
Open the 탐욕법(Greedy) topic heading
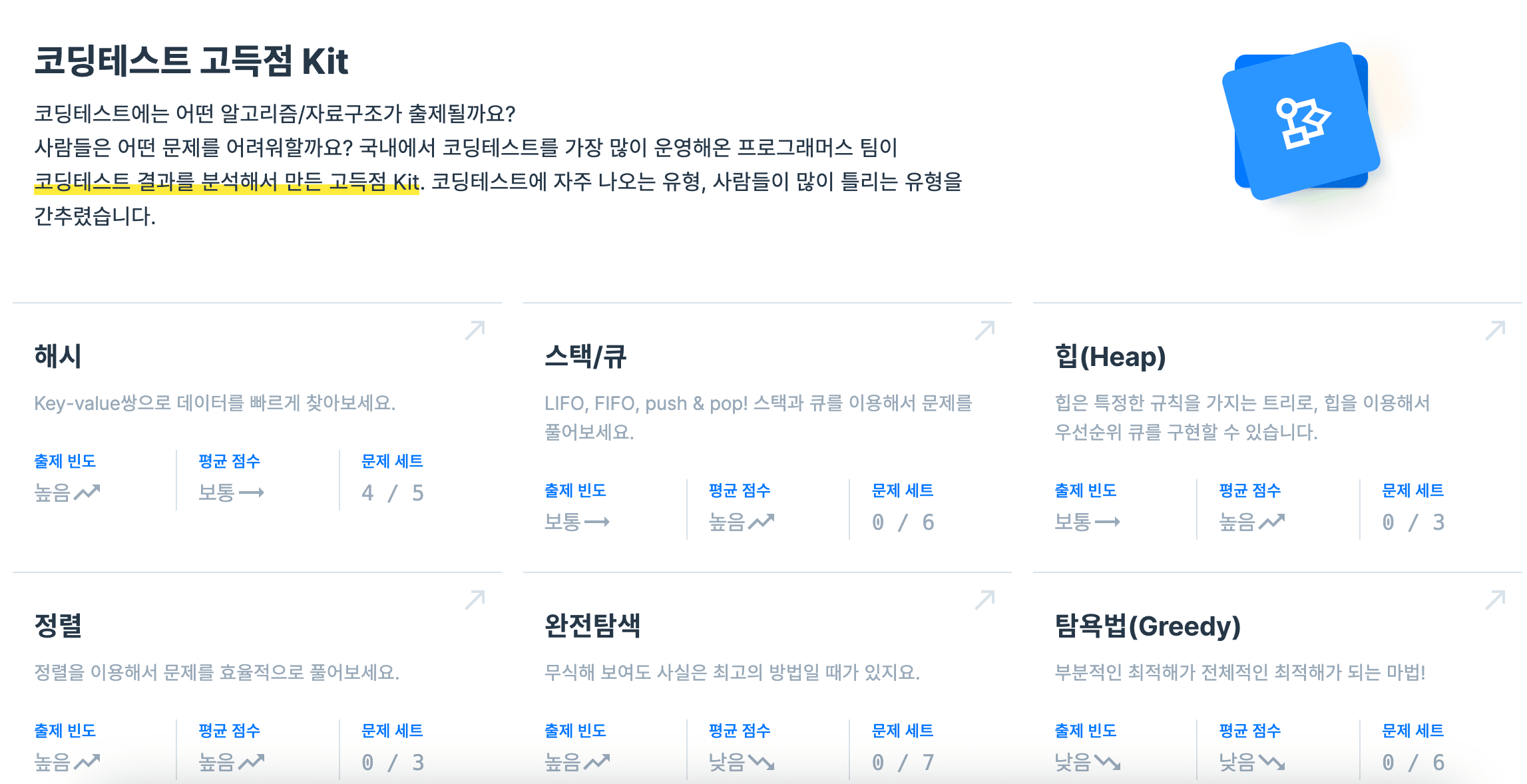(1148, 626)
